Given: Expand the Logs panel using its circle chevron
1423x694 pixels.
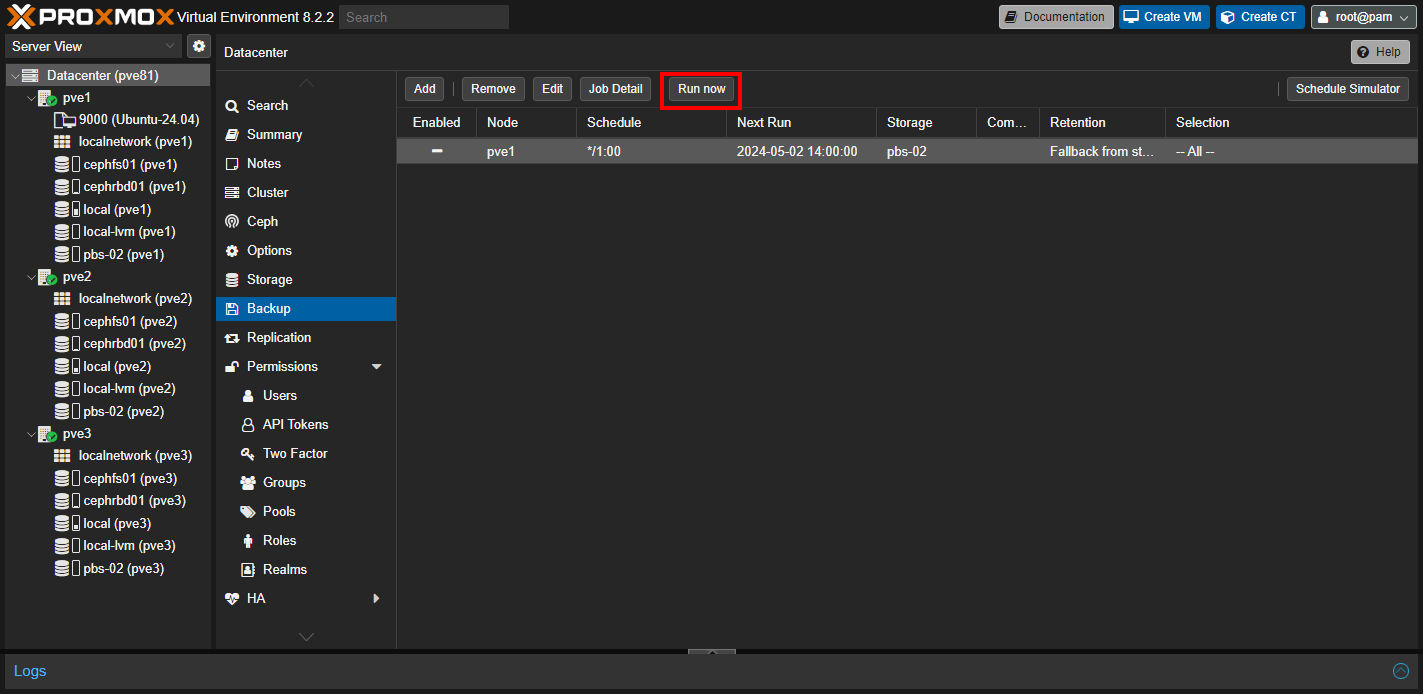Looking at the screenshot, I should point(1401,671).
